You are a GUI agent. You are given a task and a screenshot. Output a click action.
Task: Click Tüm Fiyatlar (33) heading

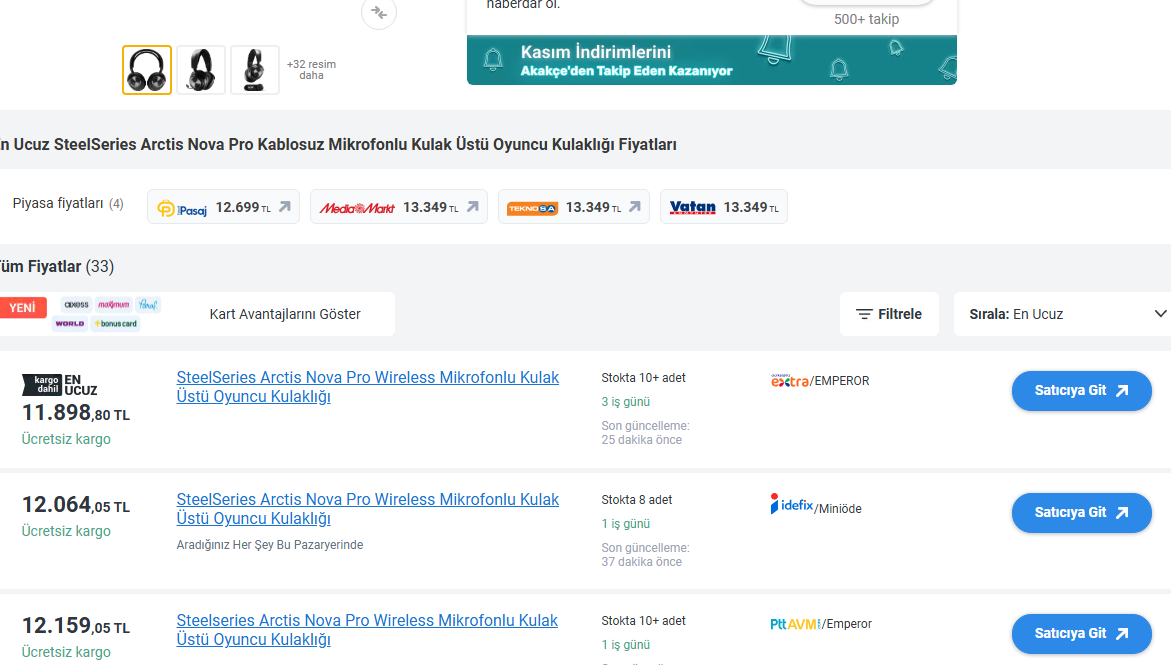[57, 267]
